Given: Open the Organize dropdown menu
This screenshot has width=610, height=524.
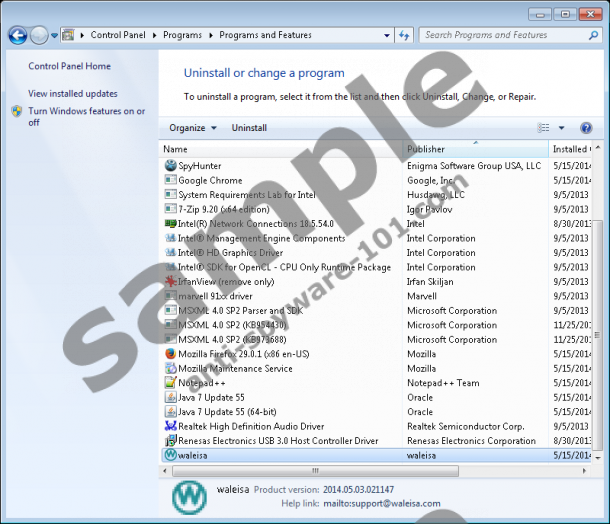Looking at the screenshot, I should pyautogui.click(x=193, y=128).
